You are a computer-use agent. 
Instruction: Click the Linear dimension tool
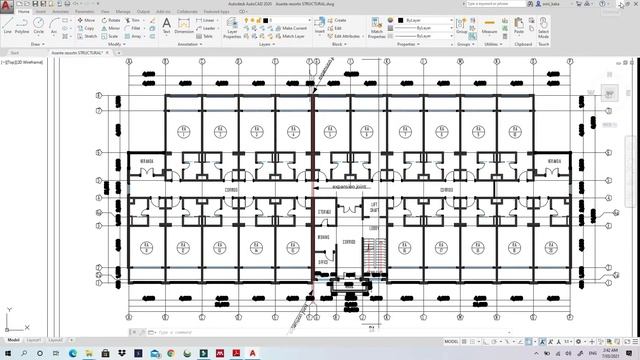point(205,20)
